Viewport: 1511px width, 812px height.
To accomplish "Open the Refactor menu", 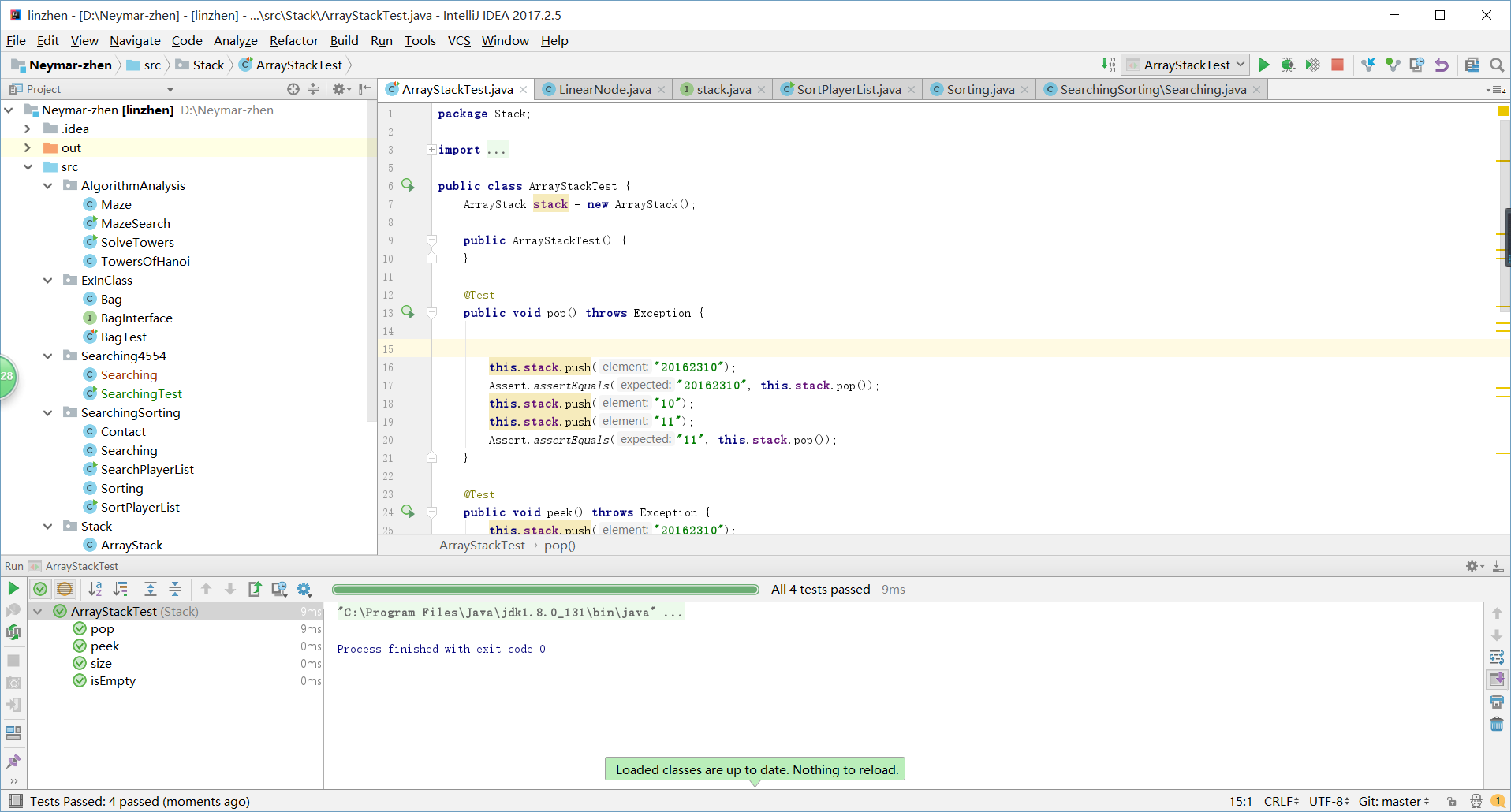I will click(x=293, y=40).
